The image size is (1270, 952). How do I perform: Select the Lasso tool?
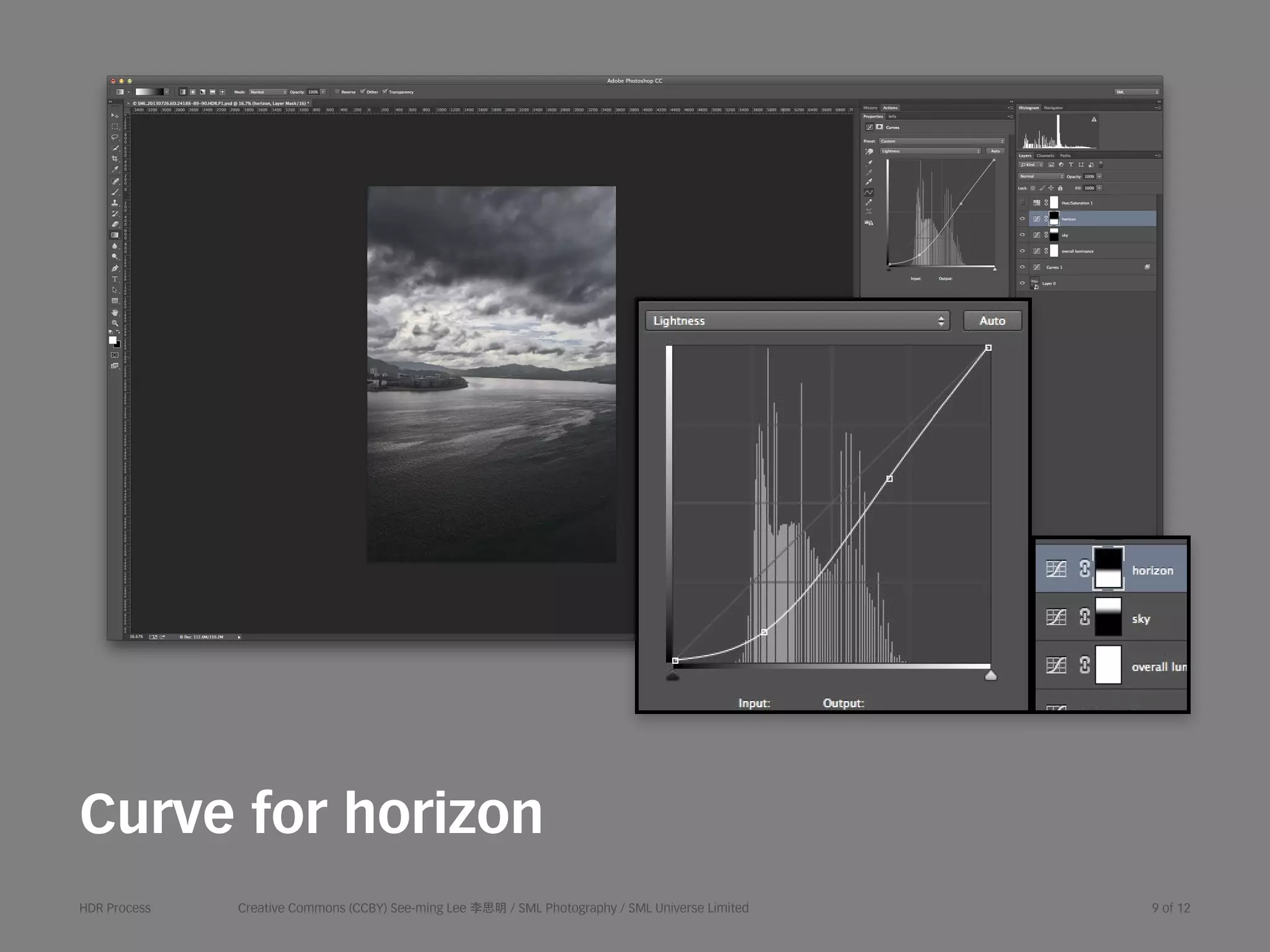(115, 137)
